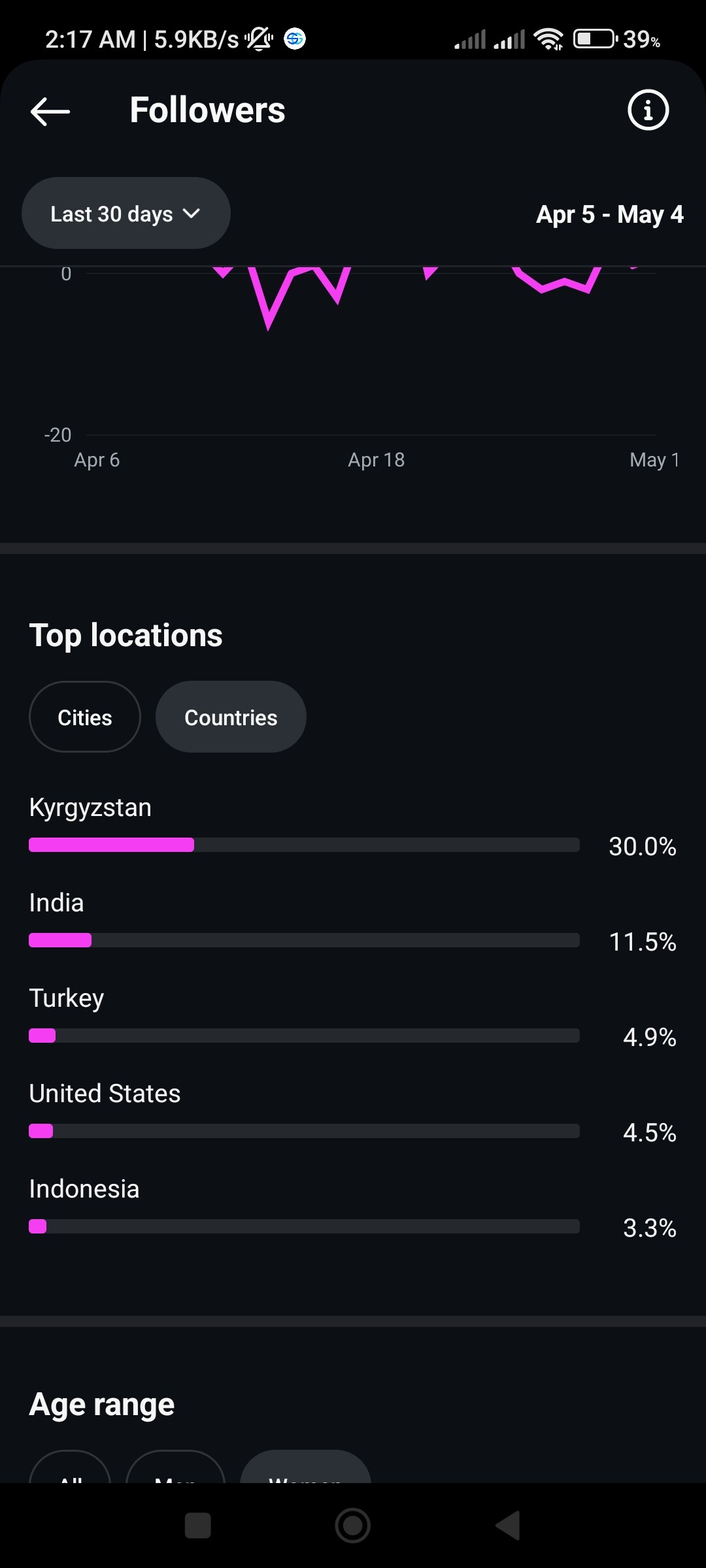Tap the Kyrgyzstan percentage bar
Image resolution: width=706 pixels, height=1568 pixels.
pyautogui.click(x=304, y=845)
